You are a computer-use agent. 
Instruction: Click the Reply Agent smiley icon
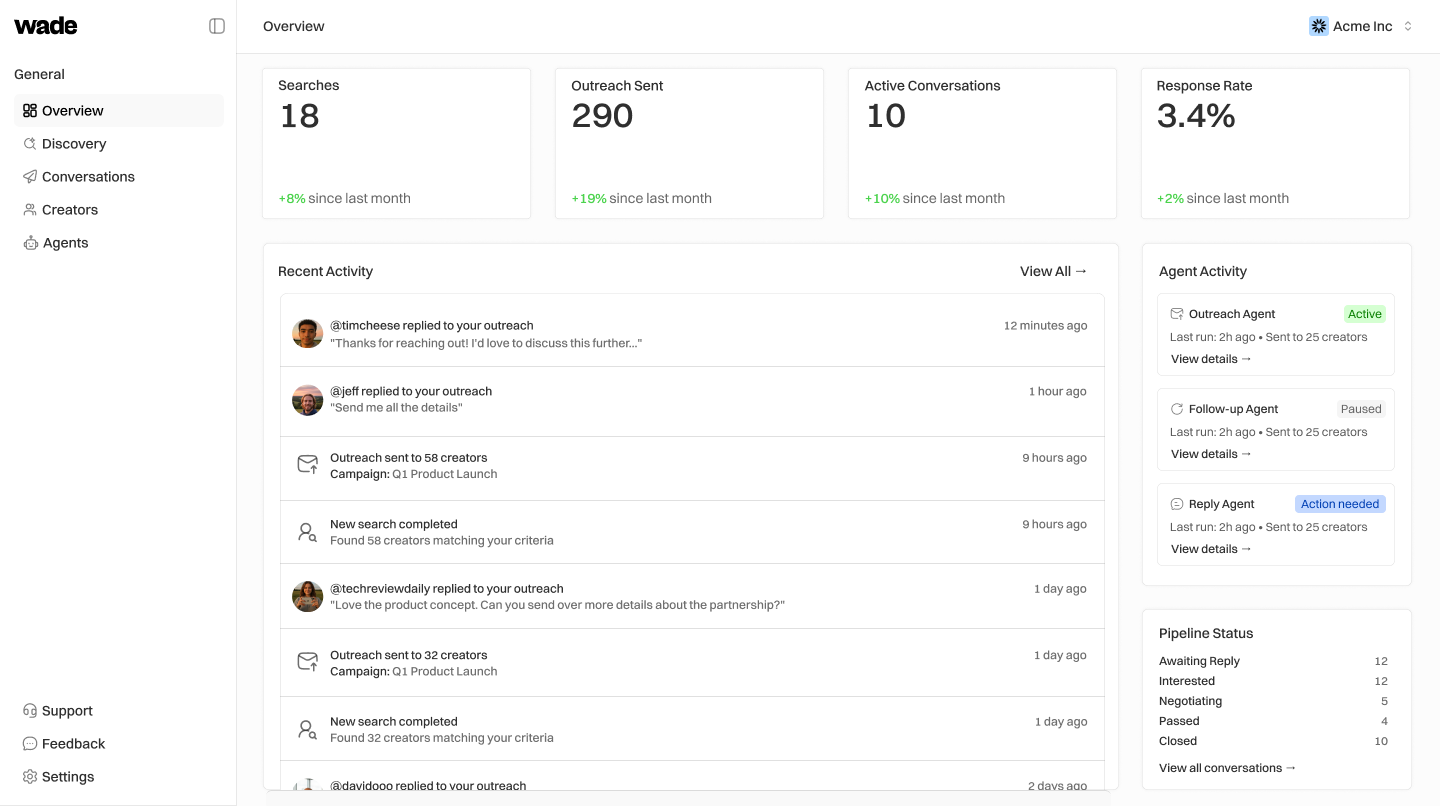(x=1176, y=503)
